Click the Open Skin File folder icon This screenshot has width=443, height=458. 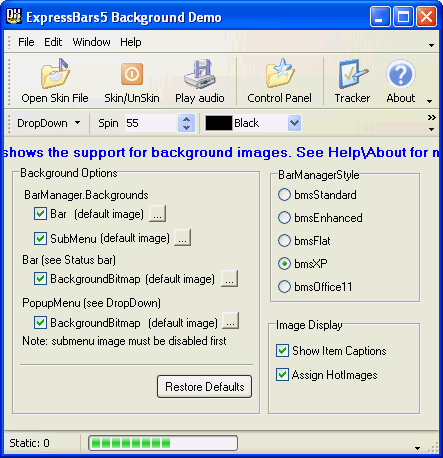coord(55,74)
